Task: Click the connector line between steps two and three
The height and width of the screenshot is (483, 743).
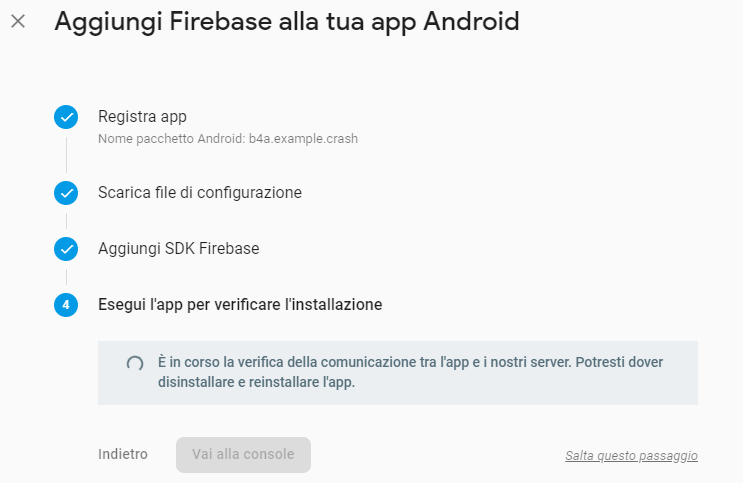Action: point(66,220)
